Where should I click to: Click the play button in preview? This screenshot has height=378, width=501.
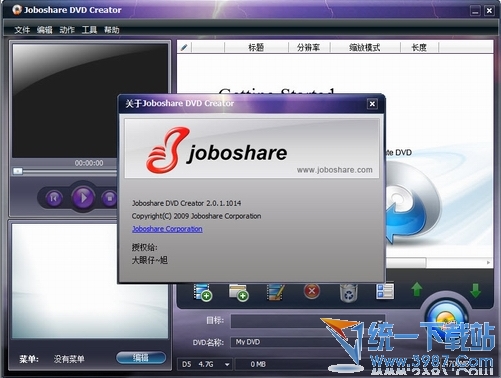83,198
